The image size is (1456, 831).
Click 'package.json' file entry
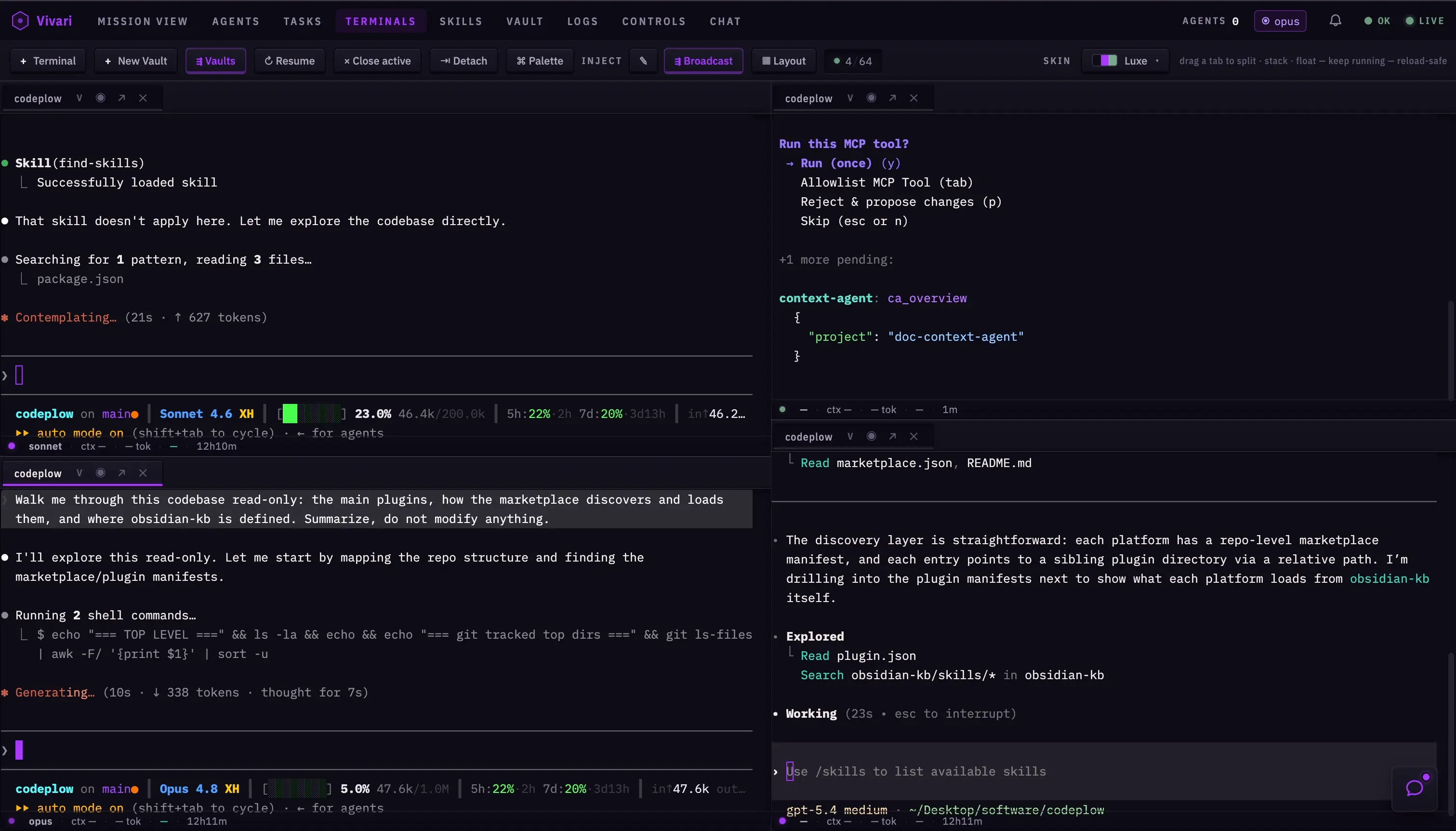point(80,279)
